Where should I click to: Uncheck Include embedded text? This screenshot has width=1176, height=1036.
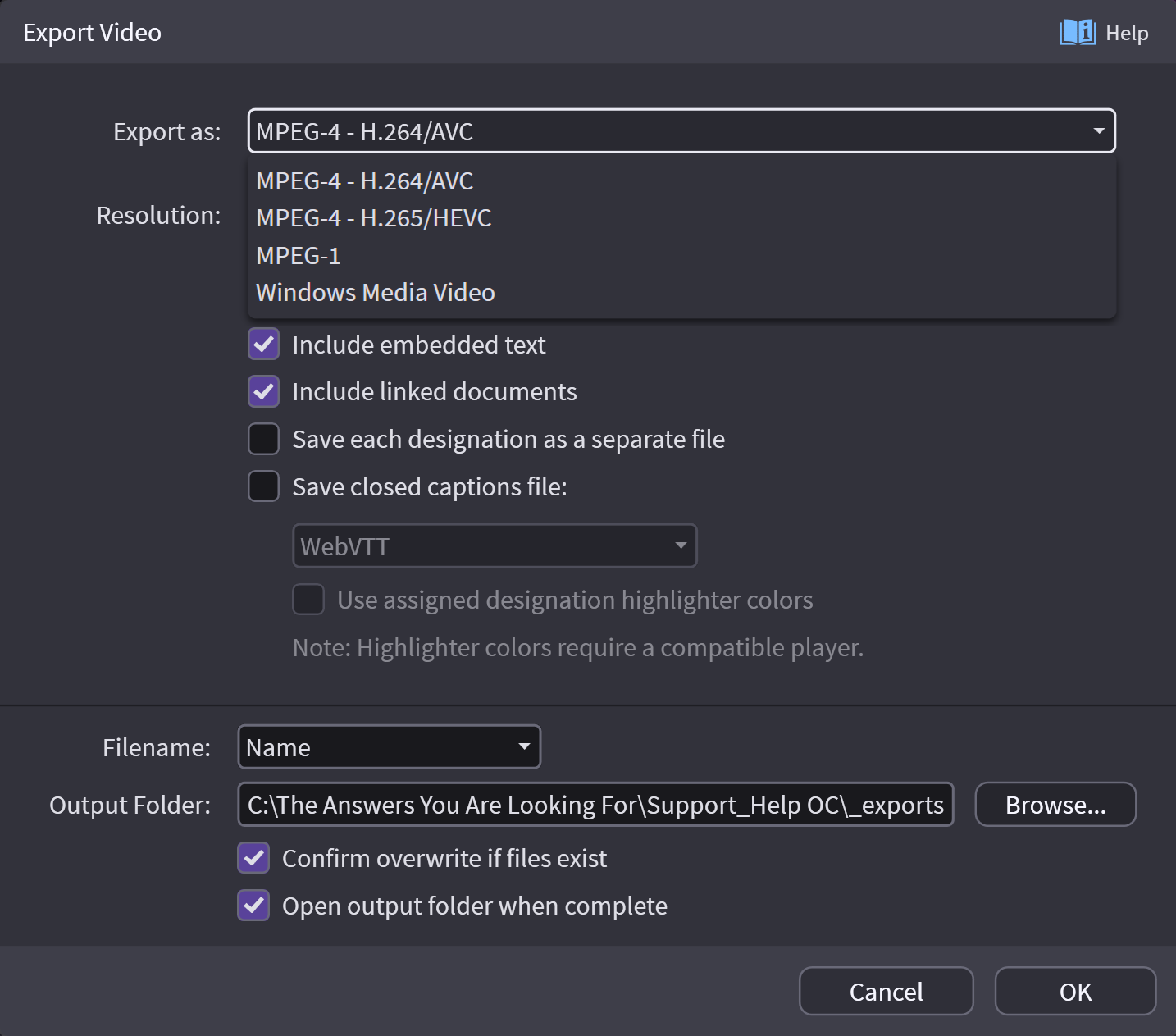[x=264, y=345]
